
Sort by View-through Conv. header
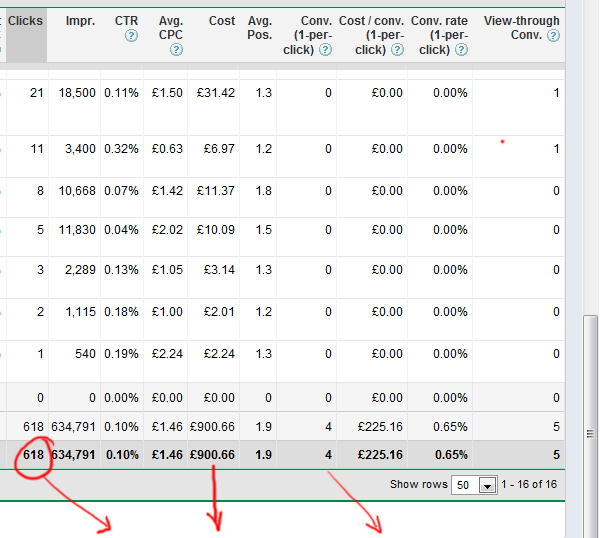click(x=521, y=27)
